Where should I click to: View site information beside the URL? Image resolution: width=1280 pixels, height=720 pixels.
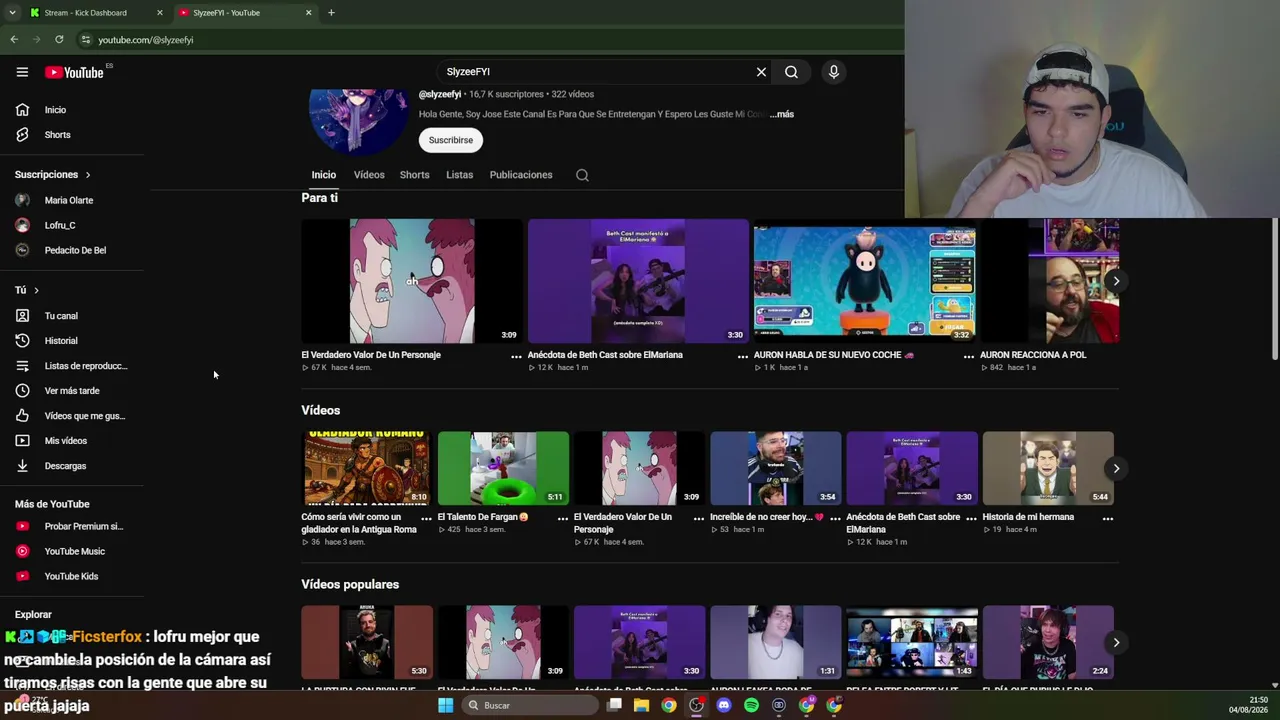[x=86, y=40]
